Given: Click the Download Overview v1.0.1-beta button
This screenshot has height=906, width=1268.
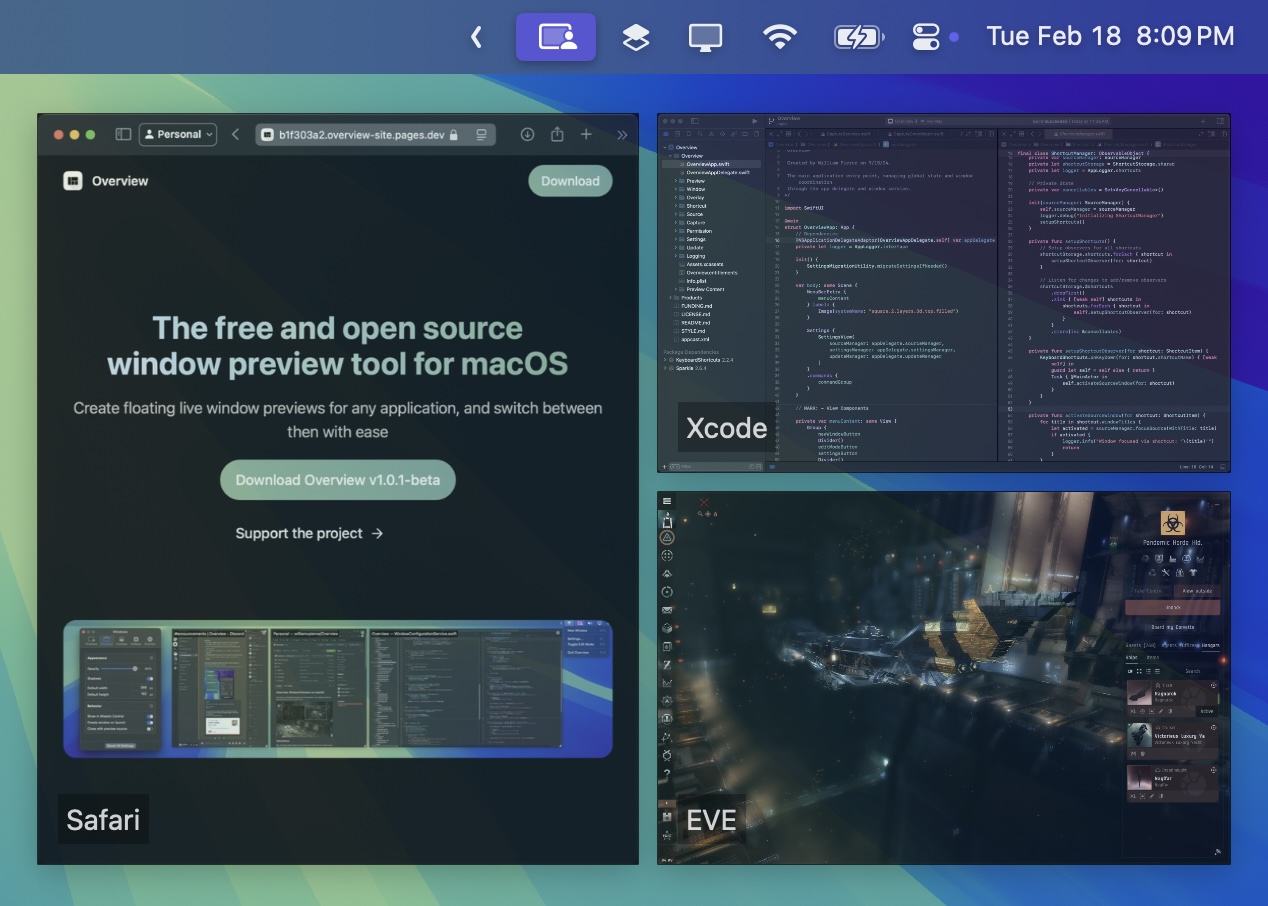Looking at the screenshot, I should [338, 480].
